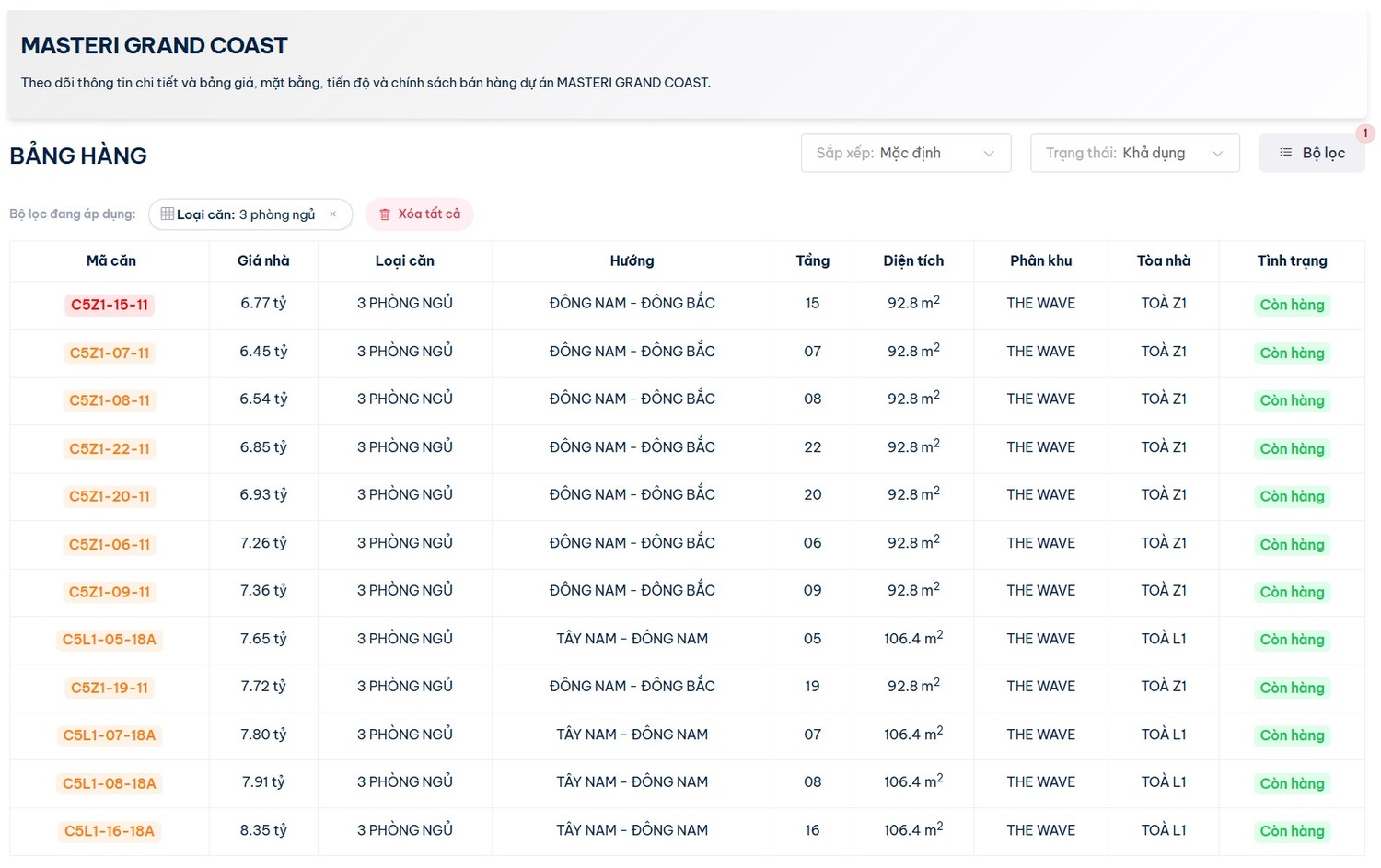Click Còn hàng badge for C5Z1-07-11
The width and height of the screenshot is (1381, 868).
(1292, 353)
